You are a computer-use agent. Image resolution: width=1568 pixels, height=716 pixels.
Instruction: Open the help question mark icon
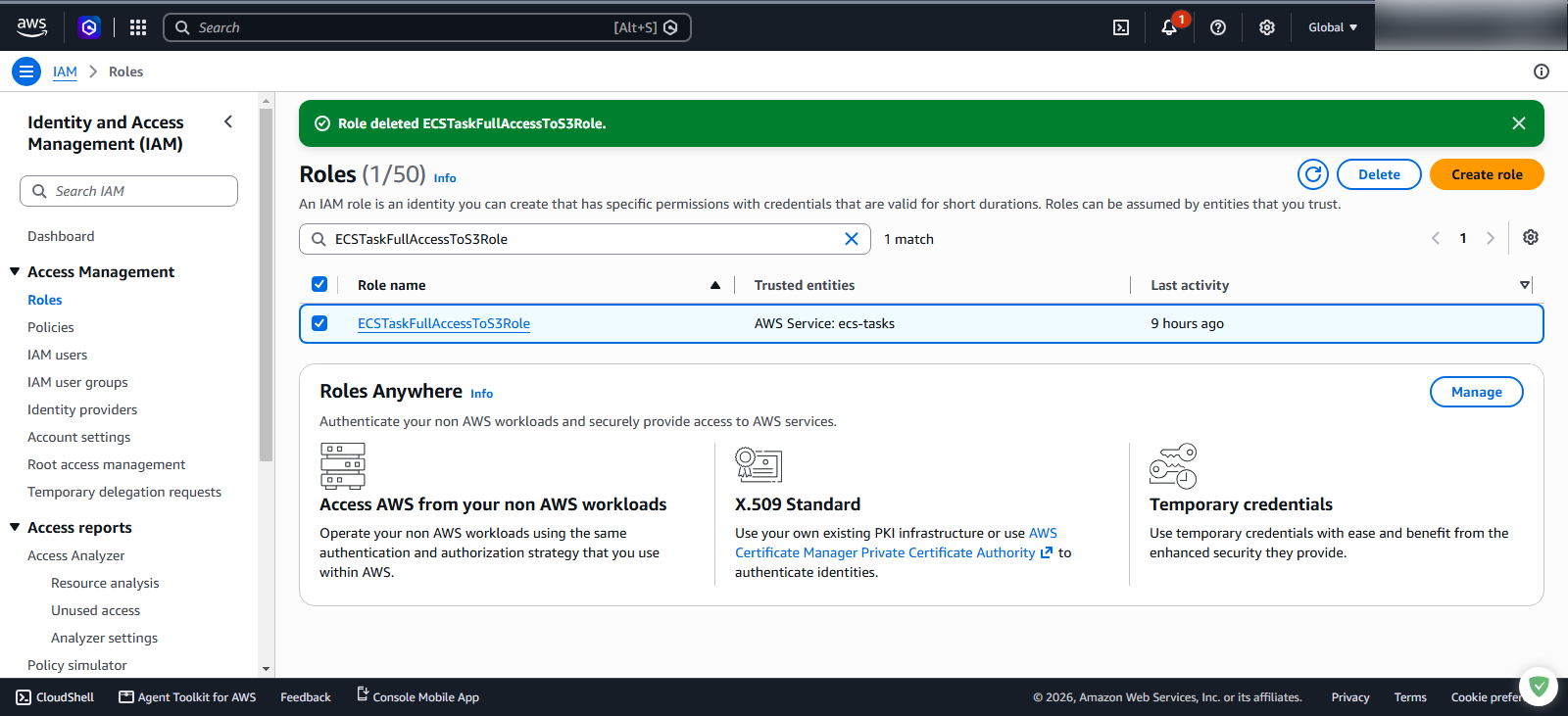pyautogui.click(x=1218, y=27)
